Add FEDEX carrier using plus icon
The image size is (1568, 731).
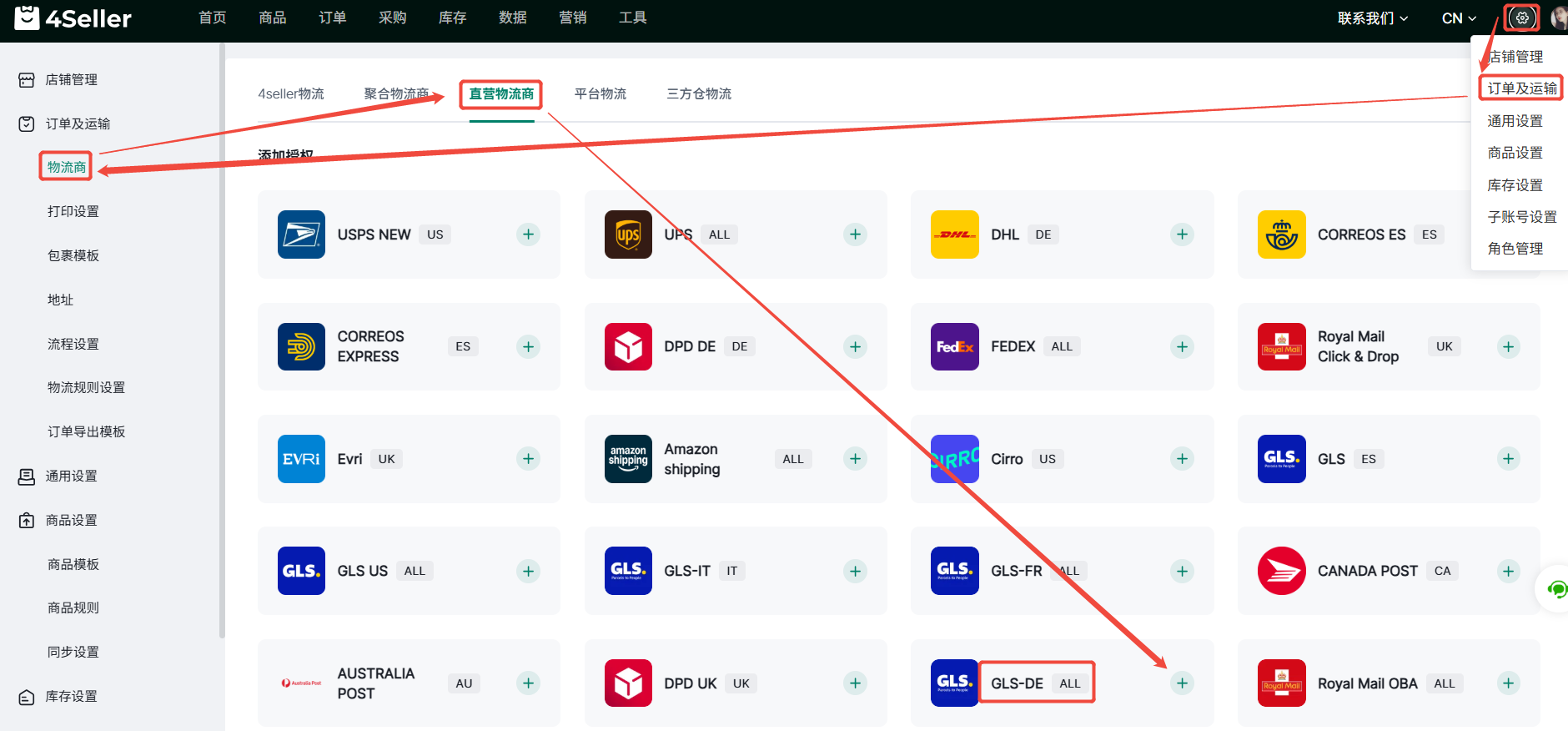click(1182, 346)
